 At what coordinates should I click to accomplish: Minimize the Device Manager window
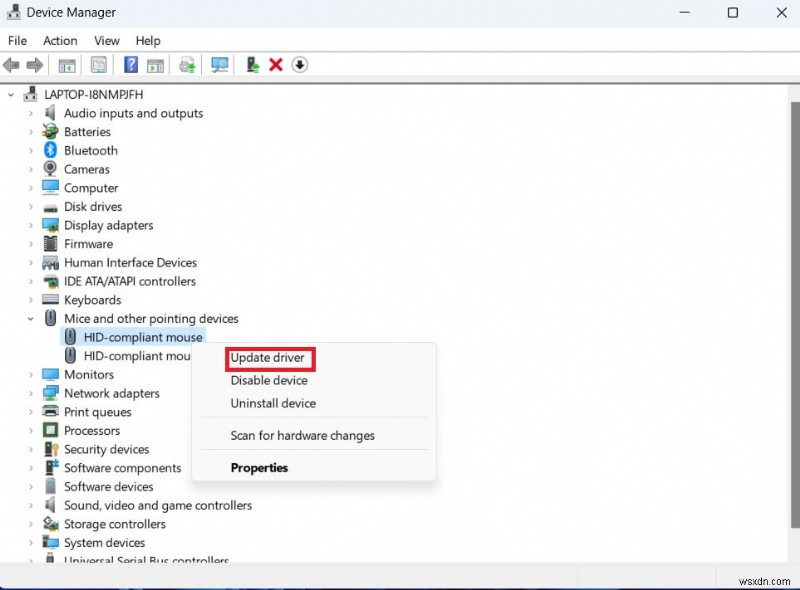[x=685, y=12]
